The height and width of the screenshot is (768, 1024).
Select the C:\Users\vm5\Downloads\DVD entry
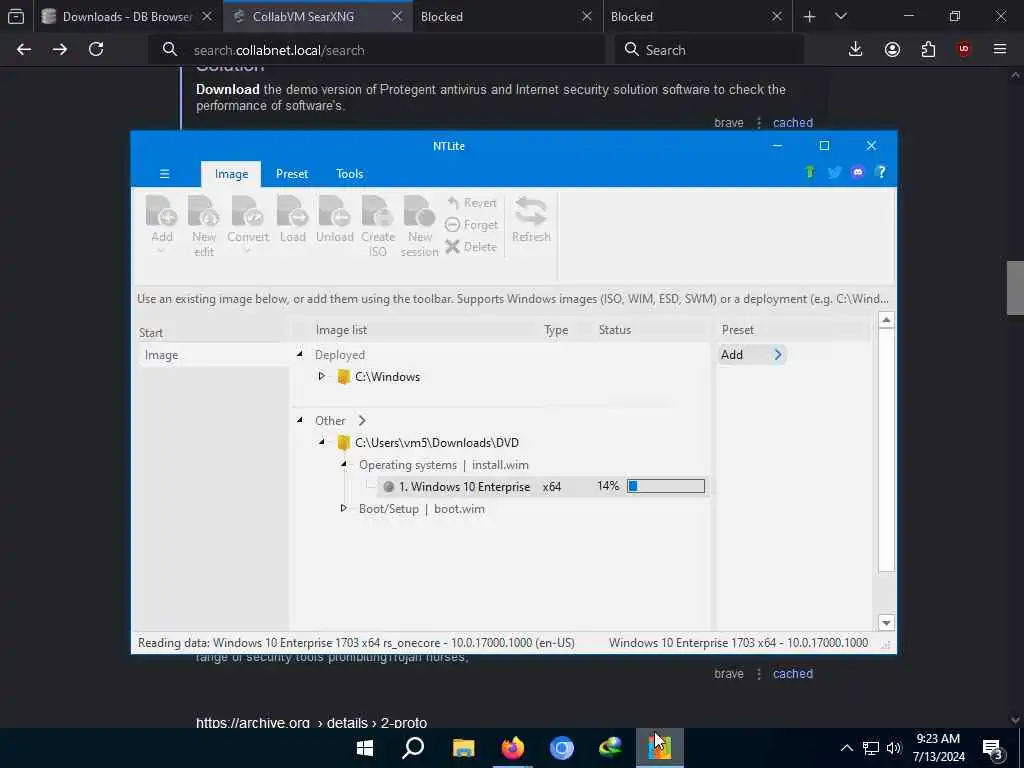coord(437,443)
